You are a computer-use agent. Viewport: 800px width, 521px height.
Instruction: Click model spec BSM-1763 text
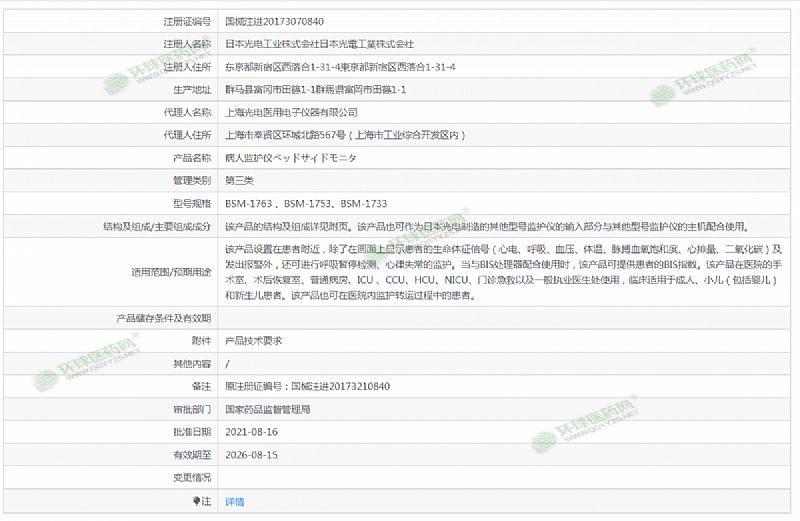point(248,204)
